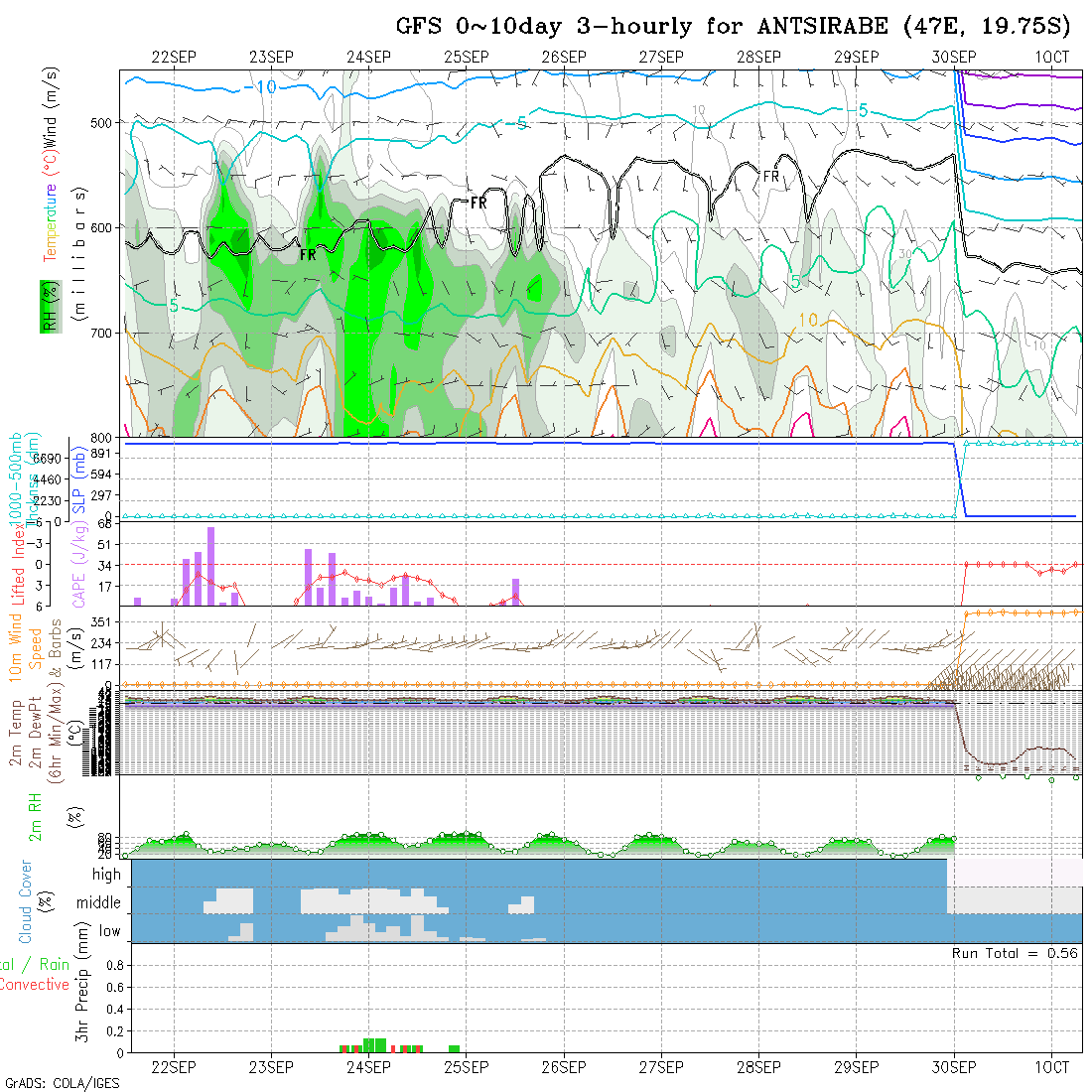Image resolution: width=1092 pixels, height=1092 pixels.
Task: Click the CAPE (J/kg) axis label
Action: click(80, 564)
